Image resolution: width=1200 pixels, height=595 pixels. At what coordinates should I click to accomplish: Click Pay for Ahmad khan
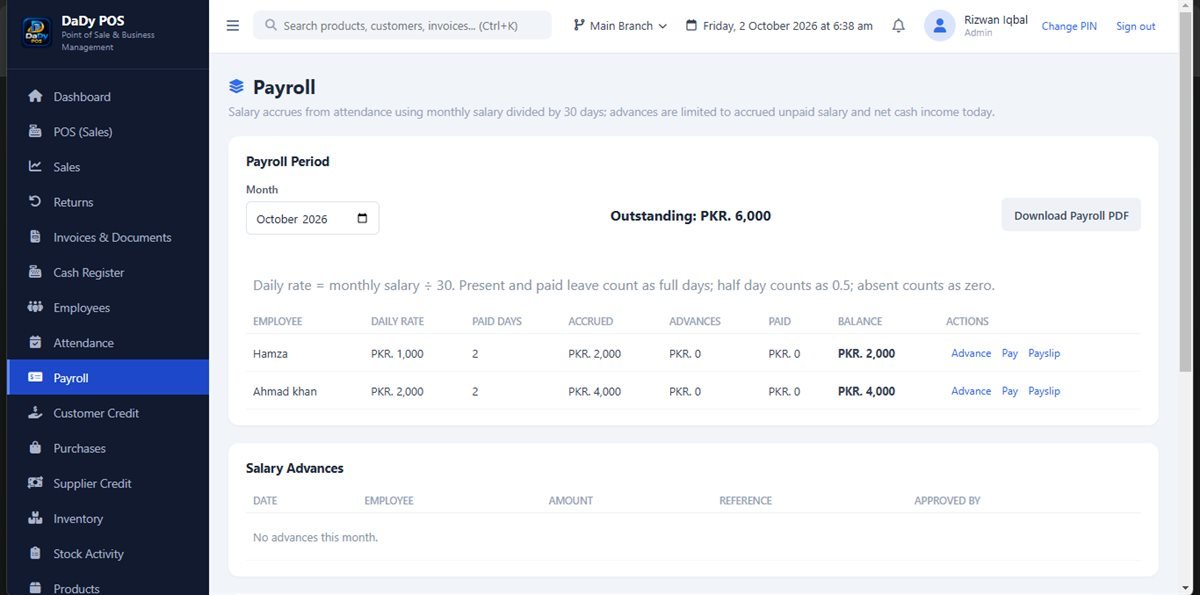point(1010,391)
